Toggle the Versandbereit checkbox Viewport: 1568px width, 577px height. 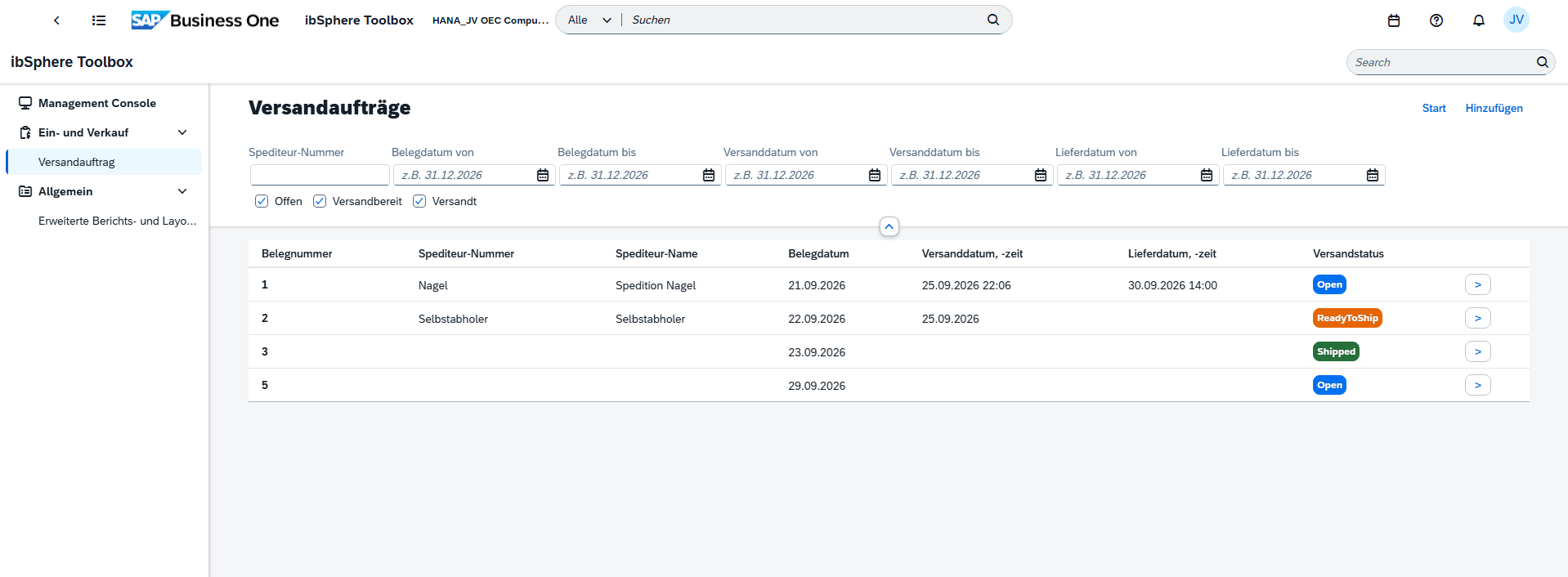click(320, 201)
